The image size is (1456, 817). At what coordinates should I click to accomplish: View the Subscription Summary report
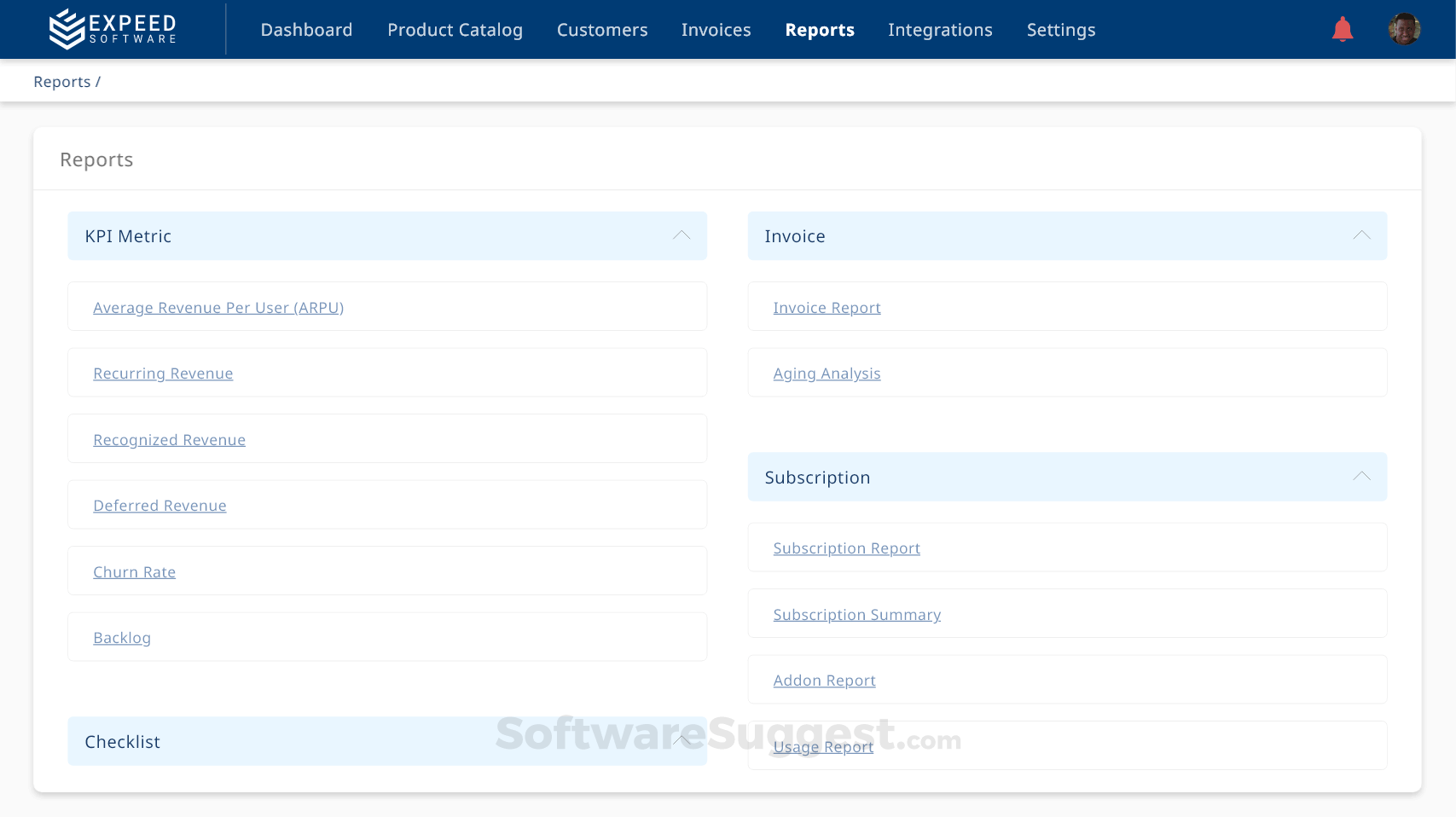[856, 614]
